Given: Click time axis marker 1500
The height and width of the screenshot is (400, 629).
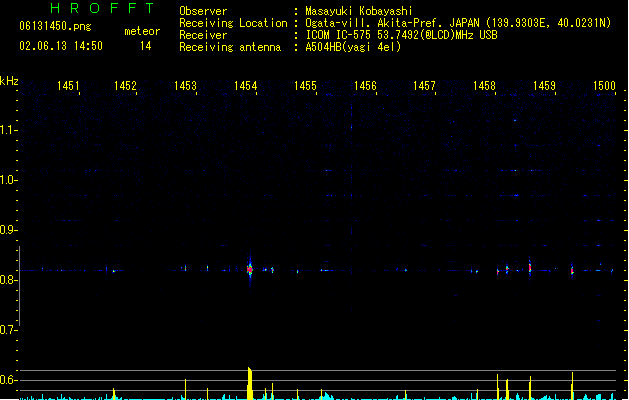Looking at the screenshot, I should coord(604,85).
